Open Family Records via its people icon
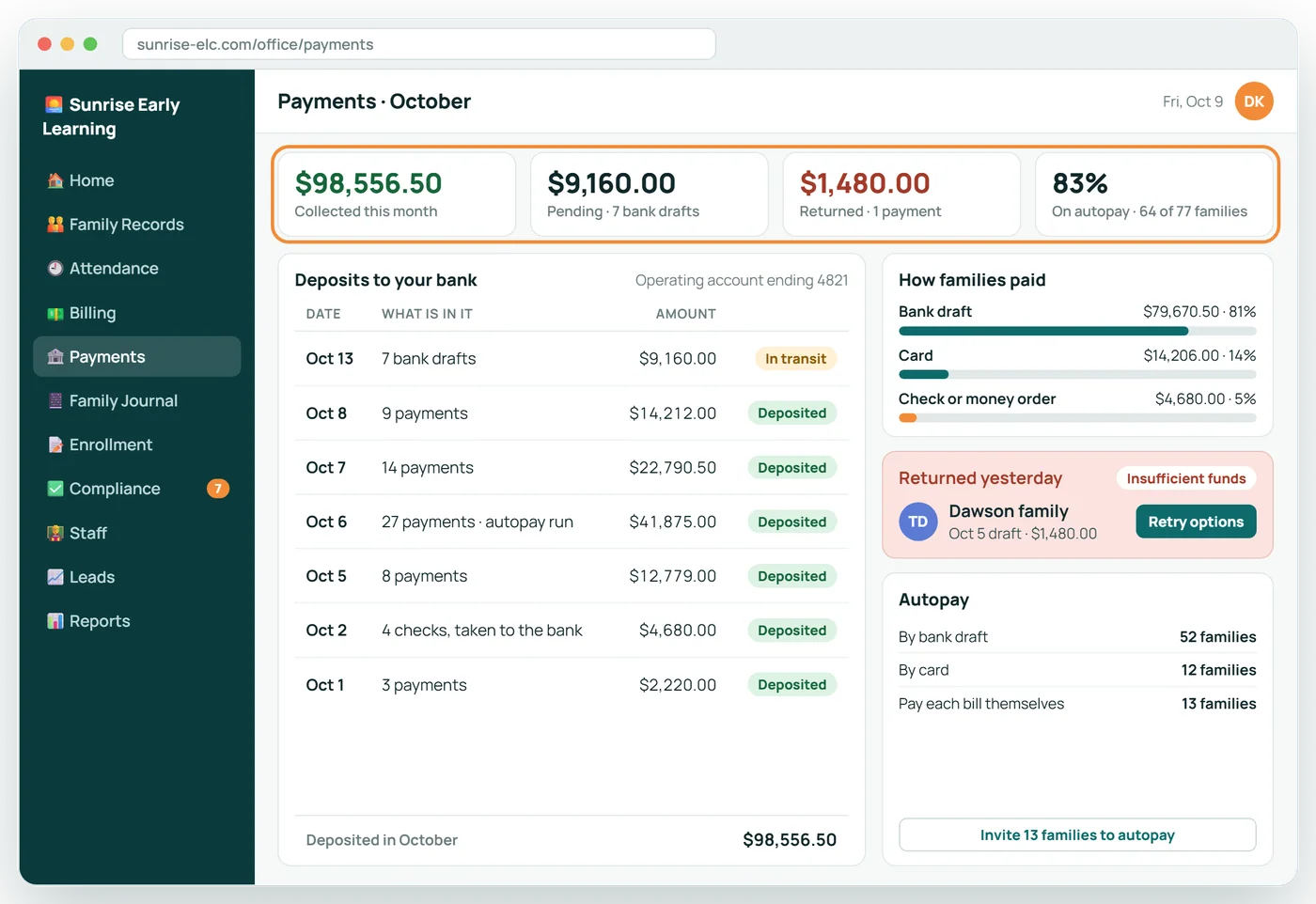The width and height of the screenshot is (1316, 904). (x=55, y=225)
